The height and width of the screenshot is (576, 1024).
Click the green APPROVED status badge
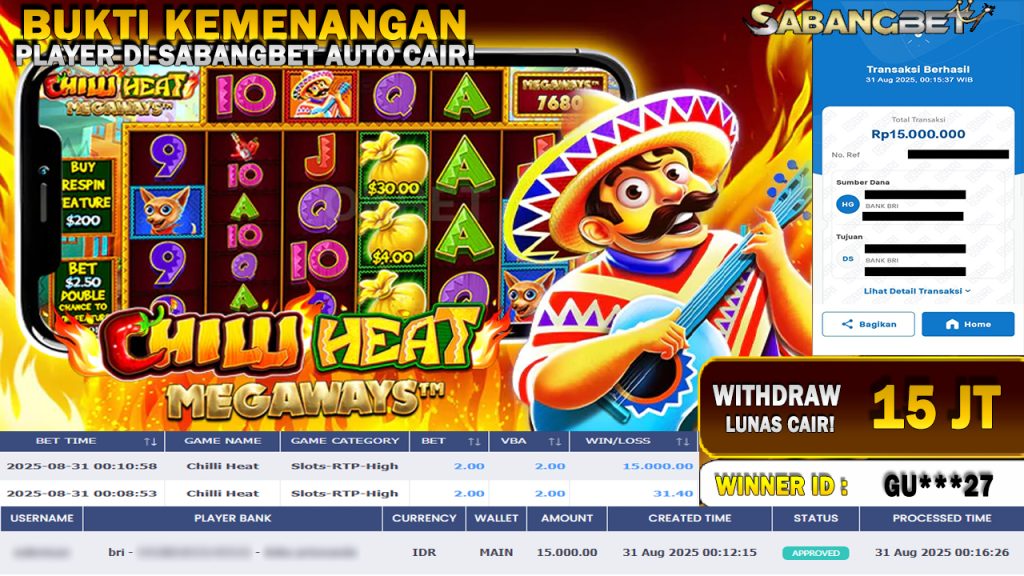[x=816, y=552]
